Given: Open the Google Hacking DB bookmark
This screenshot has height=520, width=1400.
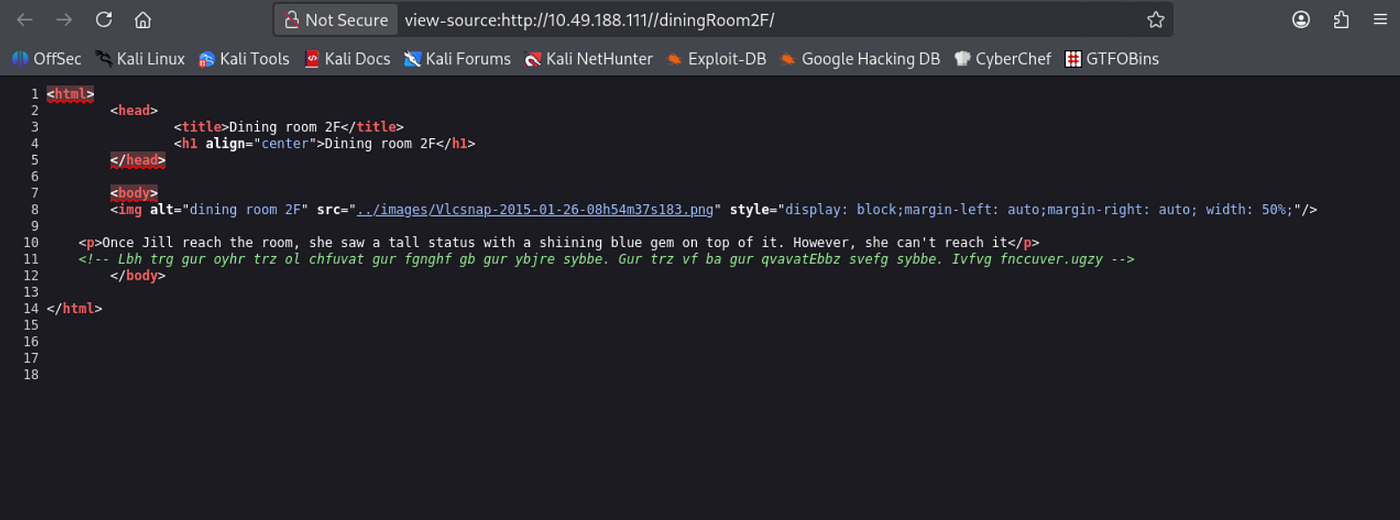Looking at the screenshot, I should 860,59.
